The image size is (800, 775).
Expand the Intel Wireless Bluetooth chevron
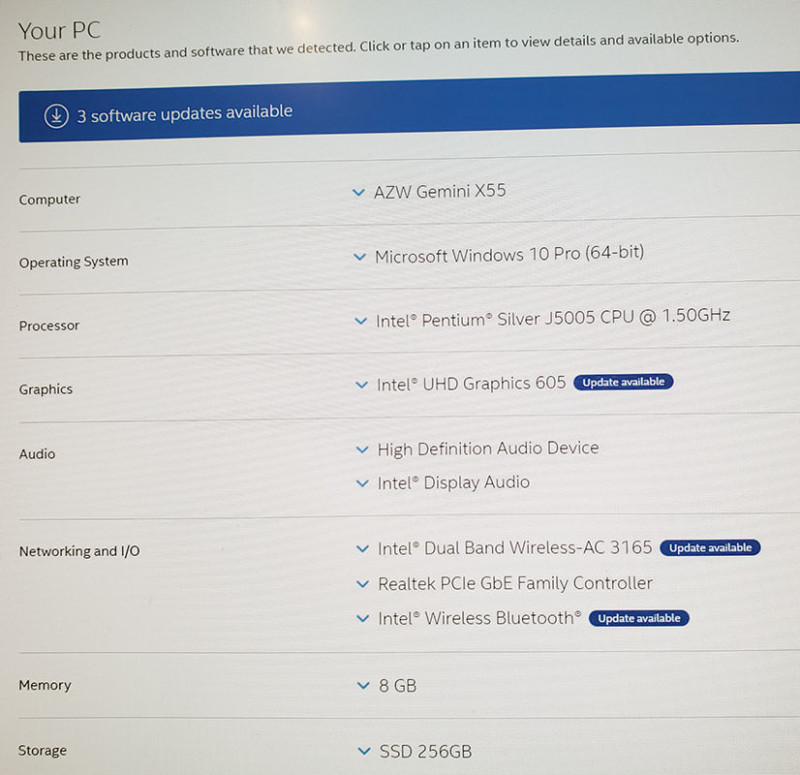coord(363,619)
